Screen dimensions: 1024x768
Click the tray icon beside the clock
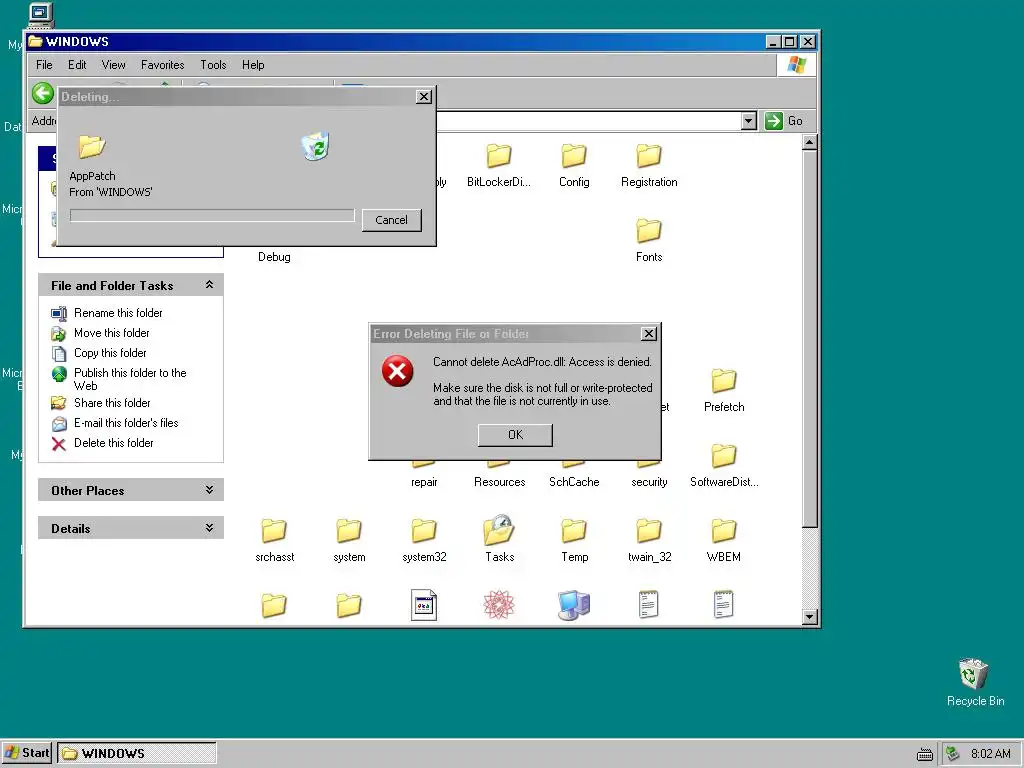953,754
